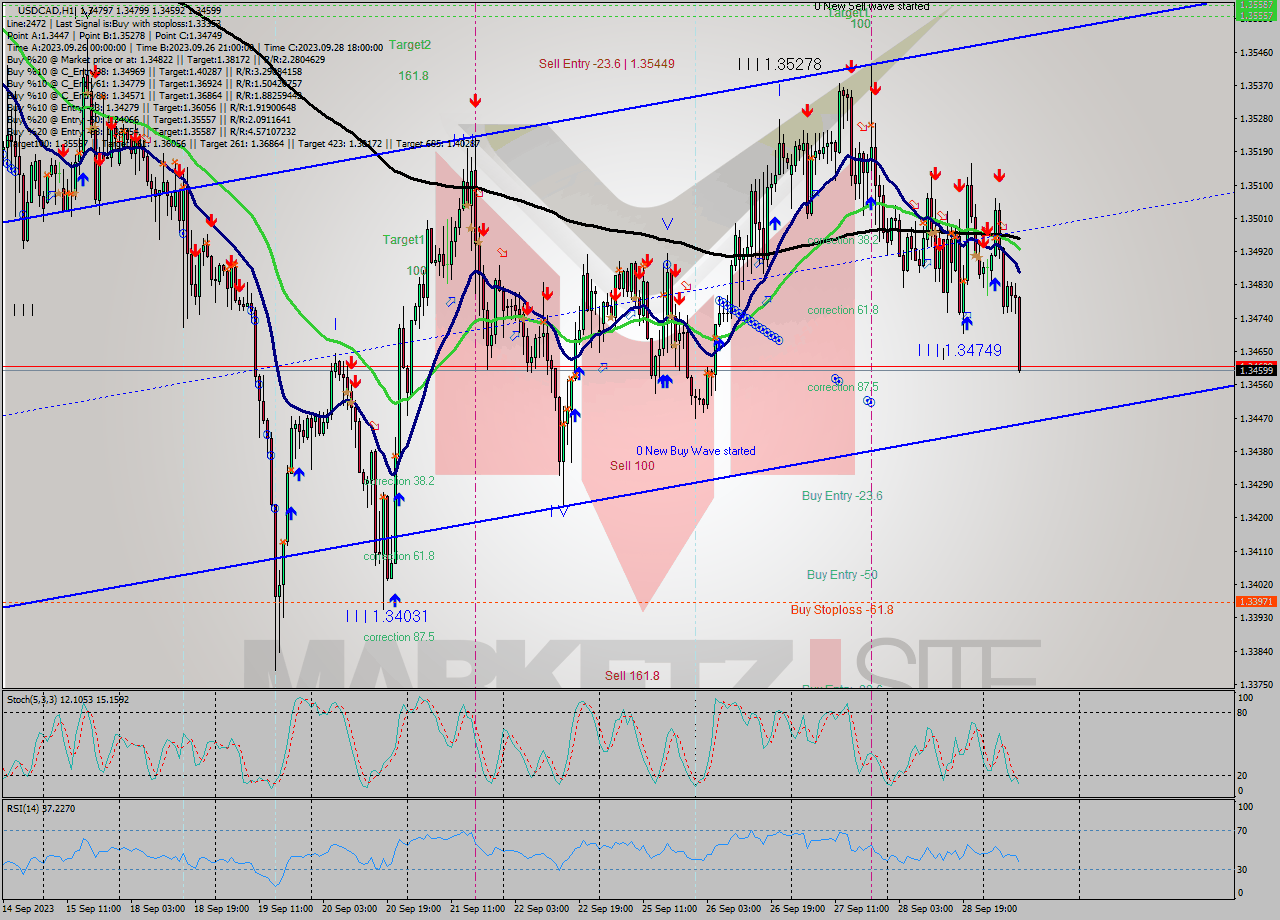This screenshot has height=920, width=1280.
Task: Click the '19 Sep 11:00' time label
Action: (286, 908)
